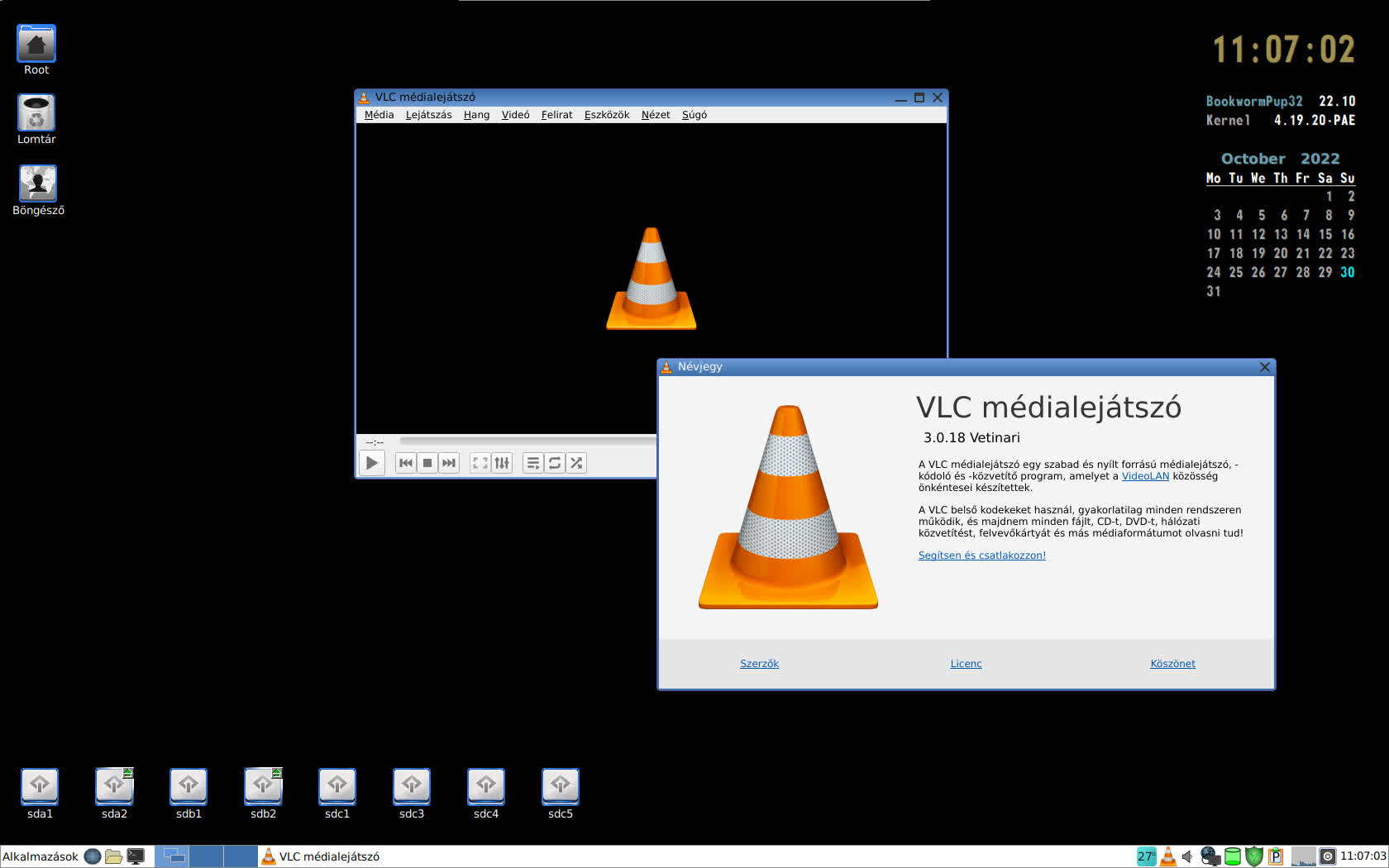This screenshot has width=1389, height=868.
Task: Open the Alkalmazások menu
Action: click(x=41, y=856)
